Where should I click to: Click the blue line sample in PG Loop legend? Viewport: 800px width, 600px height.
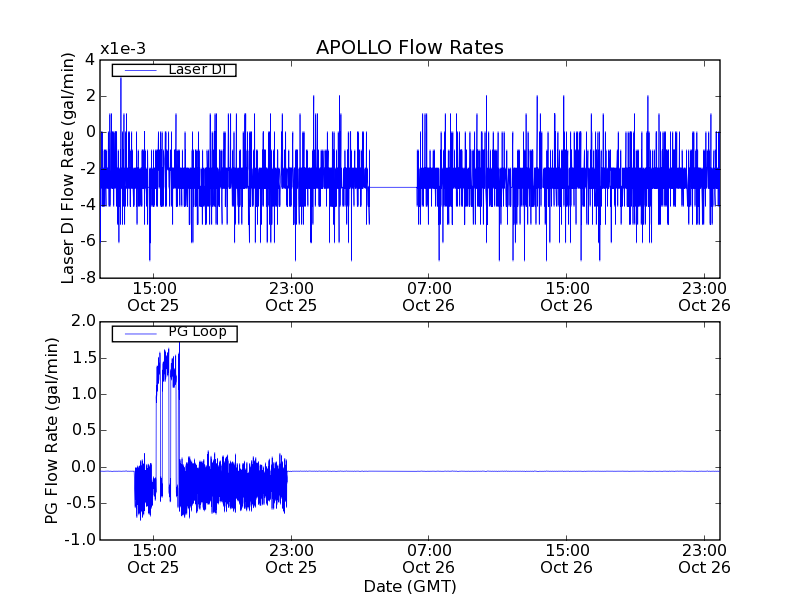pyautogui.click(x=138, y=333)
